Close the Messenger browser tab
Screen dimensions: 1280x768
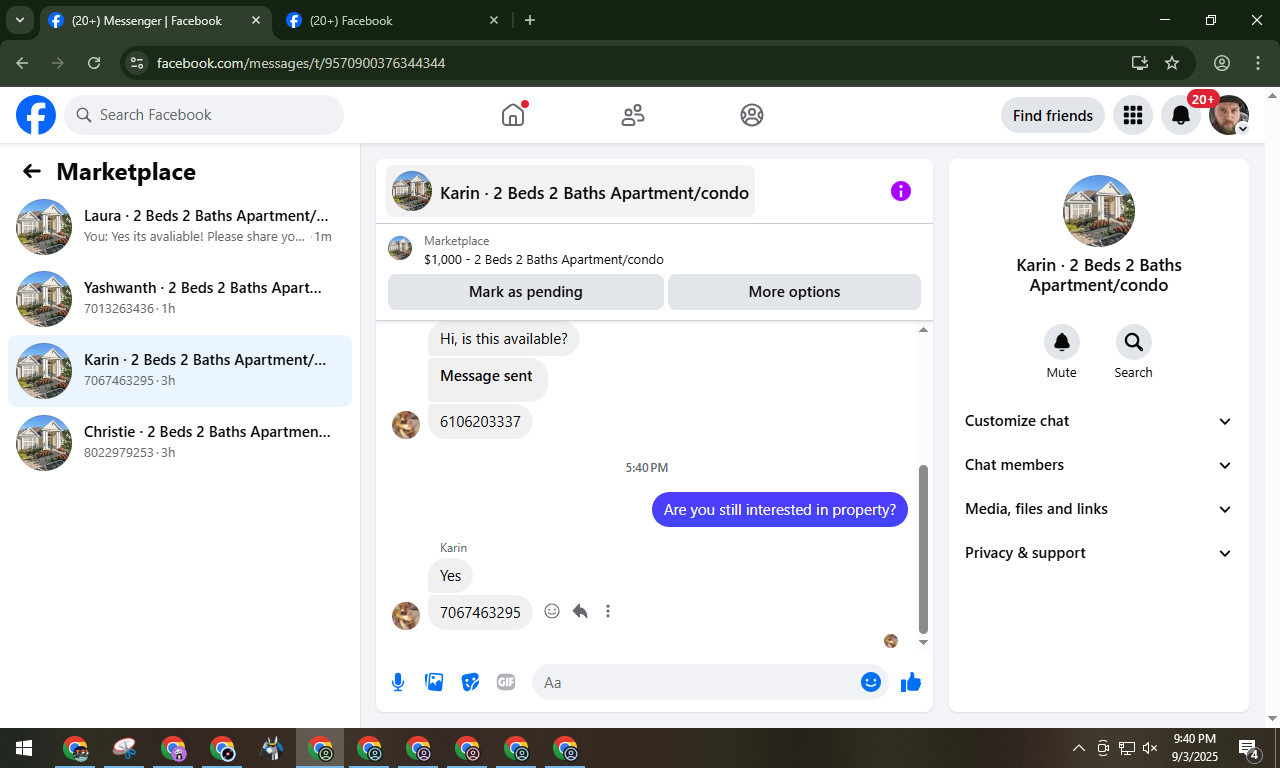point(256,20)
